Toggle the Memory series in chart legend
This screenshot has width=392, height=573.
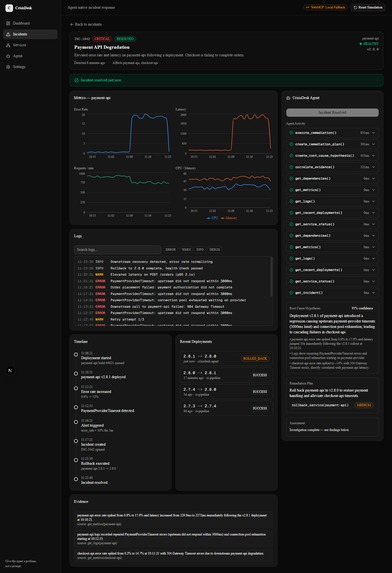click(x=229, y=218)
